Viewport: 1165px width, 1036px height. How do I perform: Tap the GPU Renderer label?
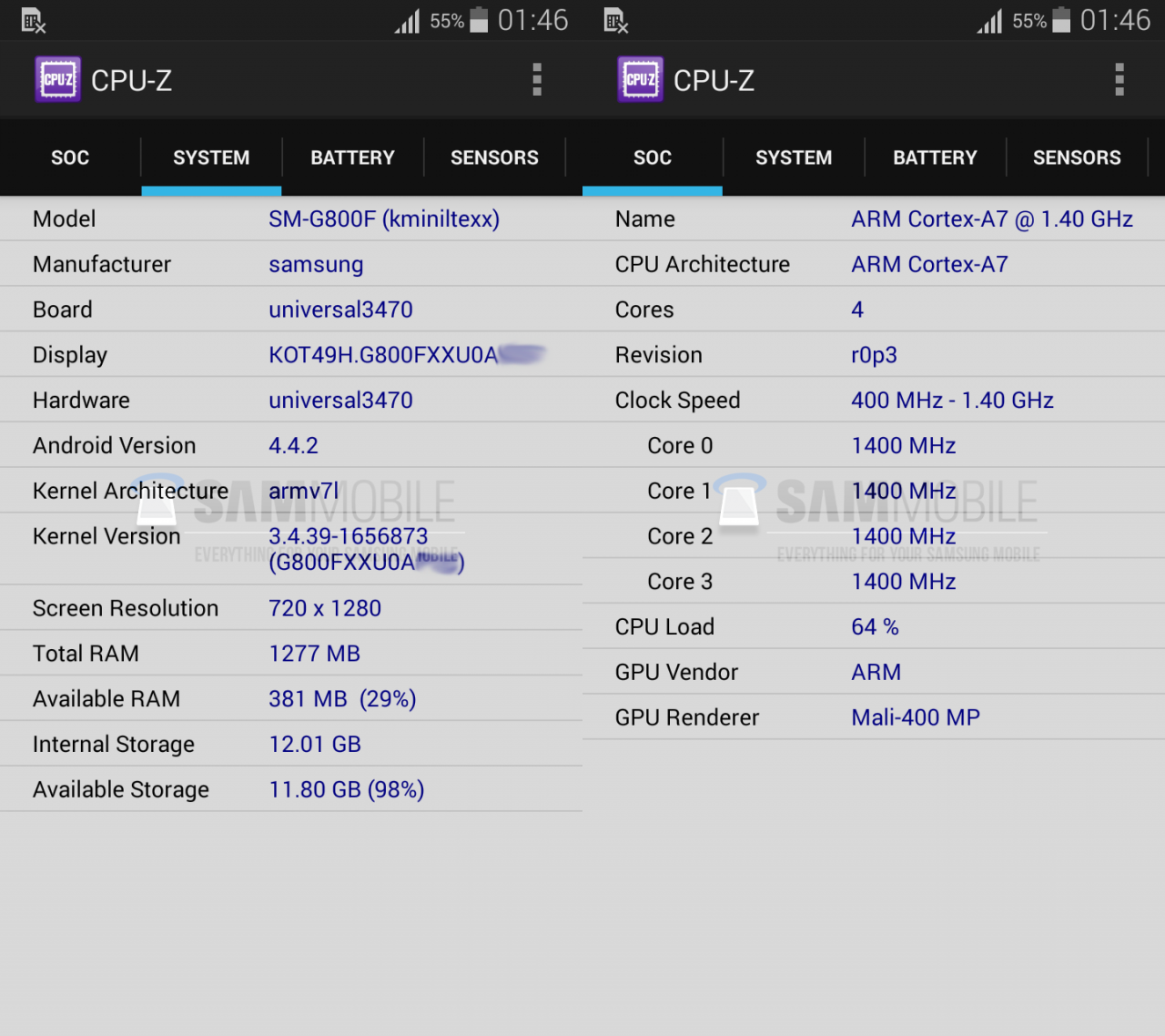tap(686, 718)
